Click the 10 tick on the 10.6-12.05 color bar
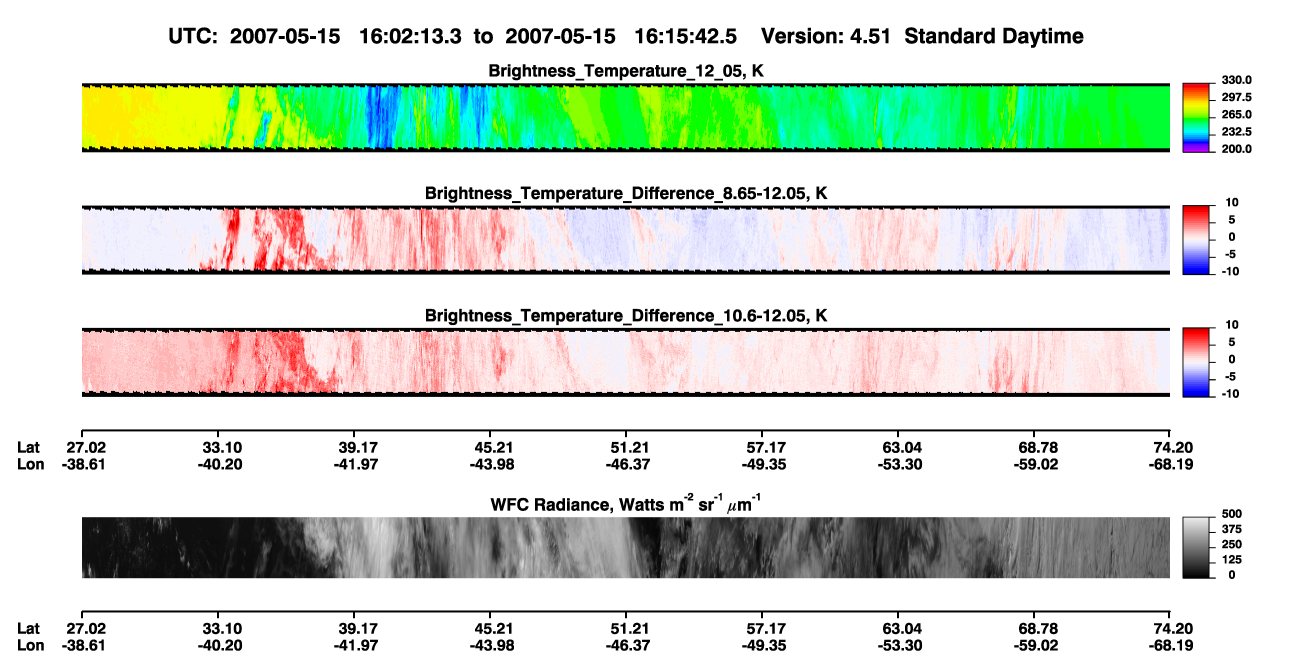 (x=1231, y=325)
